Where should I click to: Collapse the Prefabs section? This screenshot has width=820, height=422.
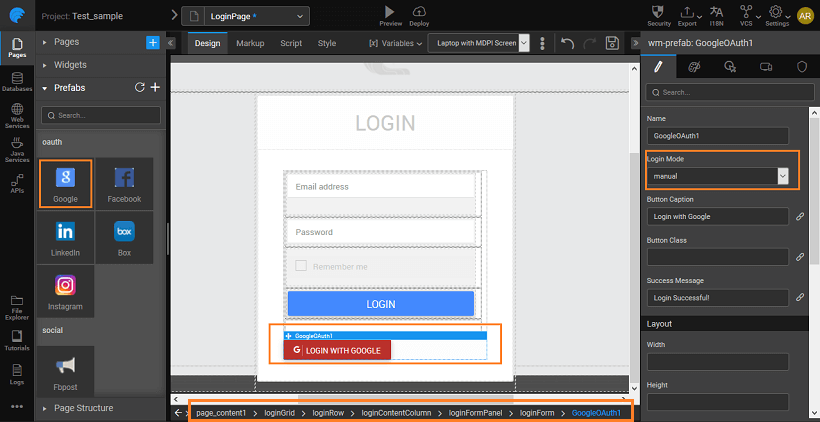pos(44,88)
